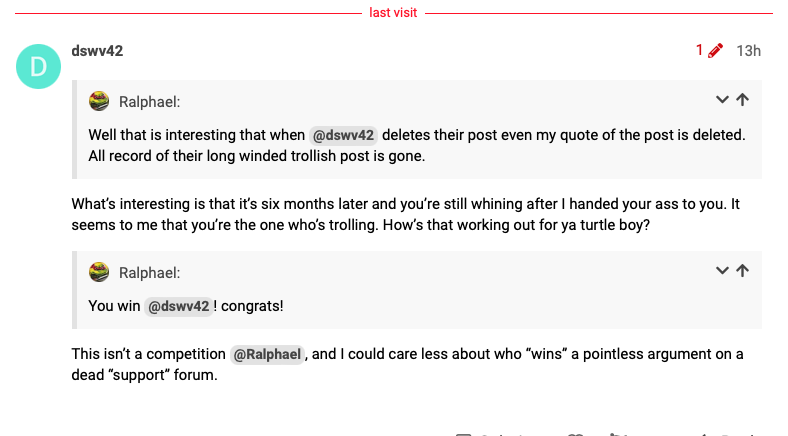Jump to original post from "You win" quote arrow
Image resolution: width=788 pixels, height=436 pixels.
pyautogui.click(x=743, y=271)
